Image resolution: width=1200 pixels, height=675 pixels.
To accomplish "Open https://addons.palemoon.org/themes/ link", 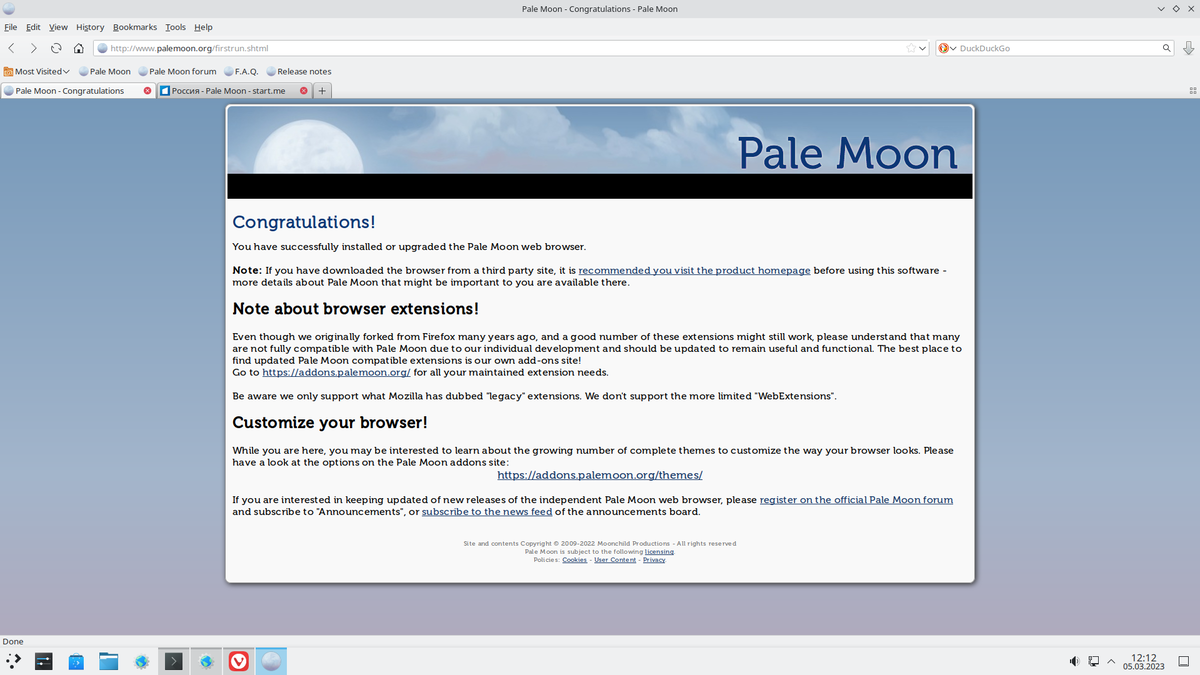I will click(x=600, y=475).
